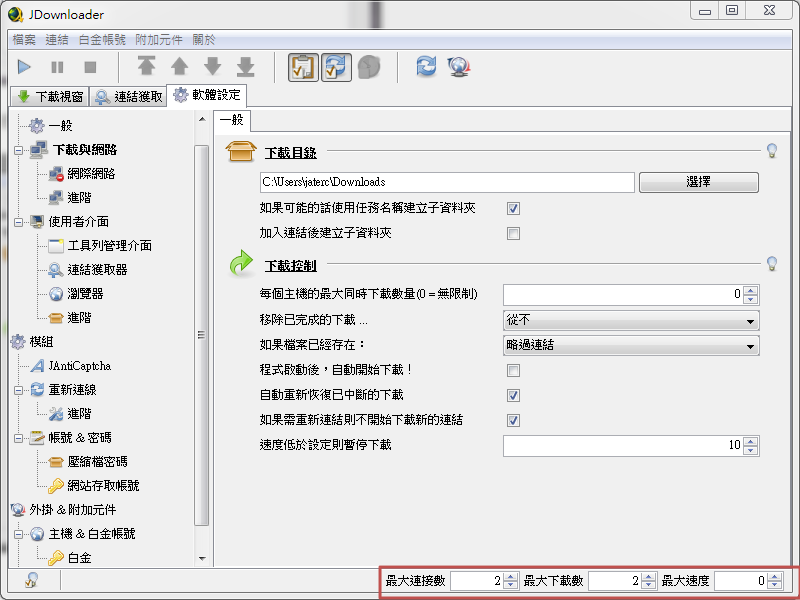Toggle clipboard monitoring icon in toolbar
The height and width of the screenshot is (600, 800).
[304, 67]
